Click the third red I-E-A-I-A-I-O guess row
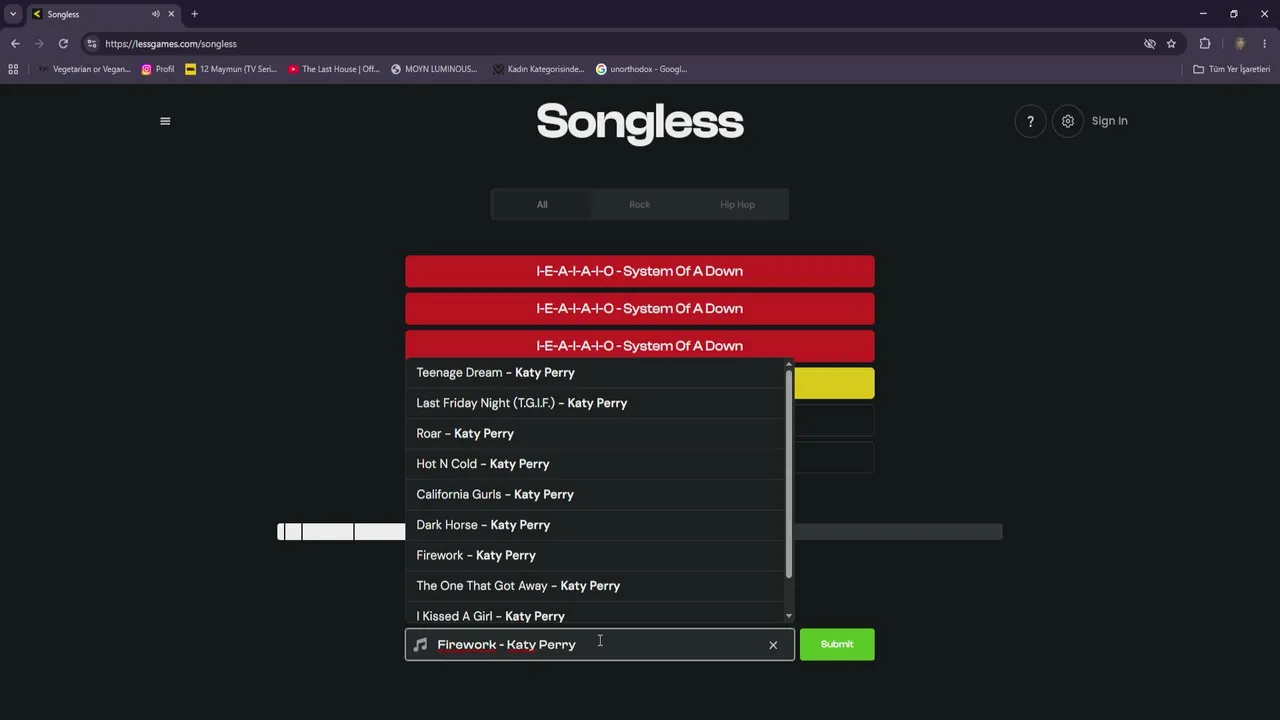The height and width of the screenshot is (720, 1280). click(640, 345)
